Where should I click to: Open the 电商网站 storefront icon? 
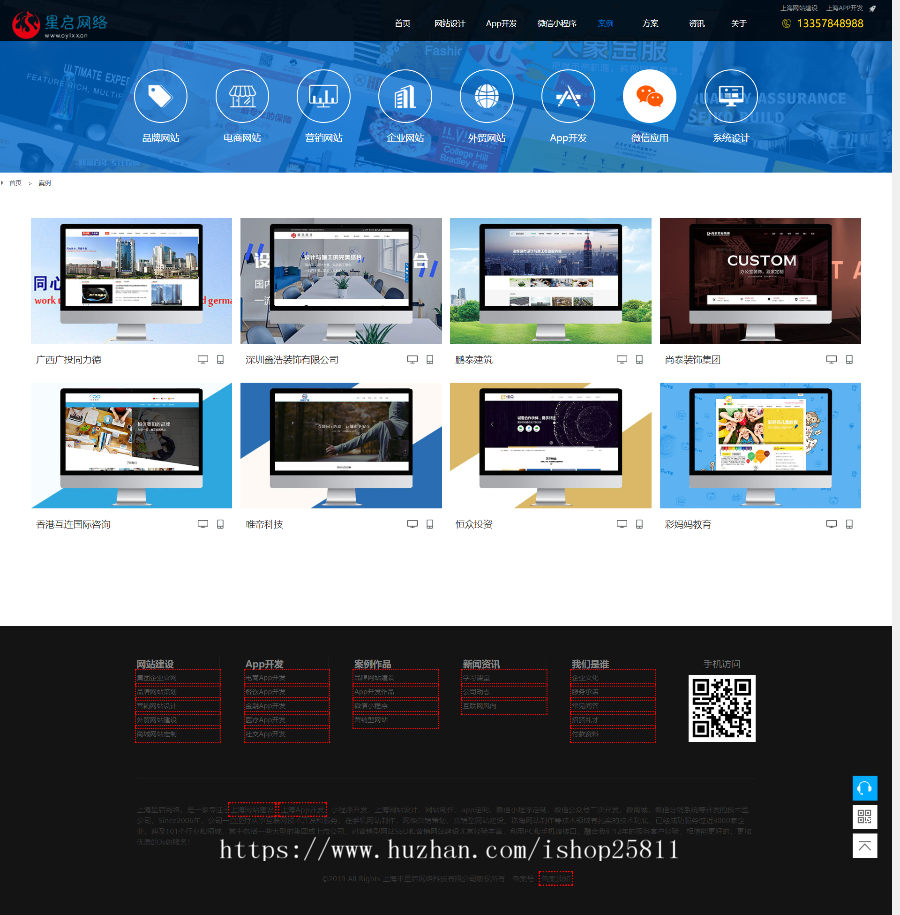(x=242, y=96)
